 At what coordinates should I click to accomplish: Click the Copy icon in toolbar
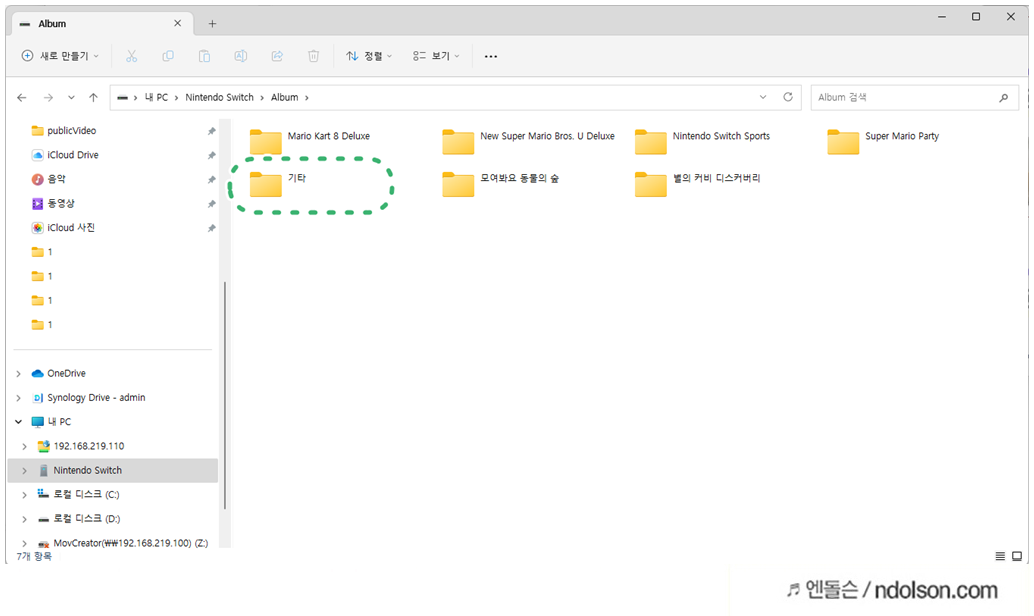(168, 56)
